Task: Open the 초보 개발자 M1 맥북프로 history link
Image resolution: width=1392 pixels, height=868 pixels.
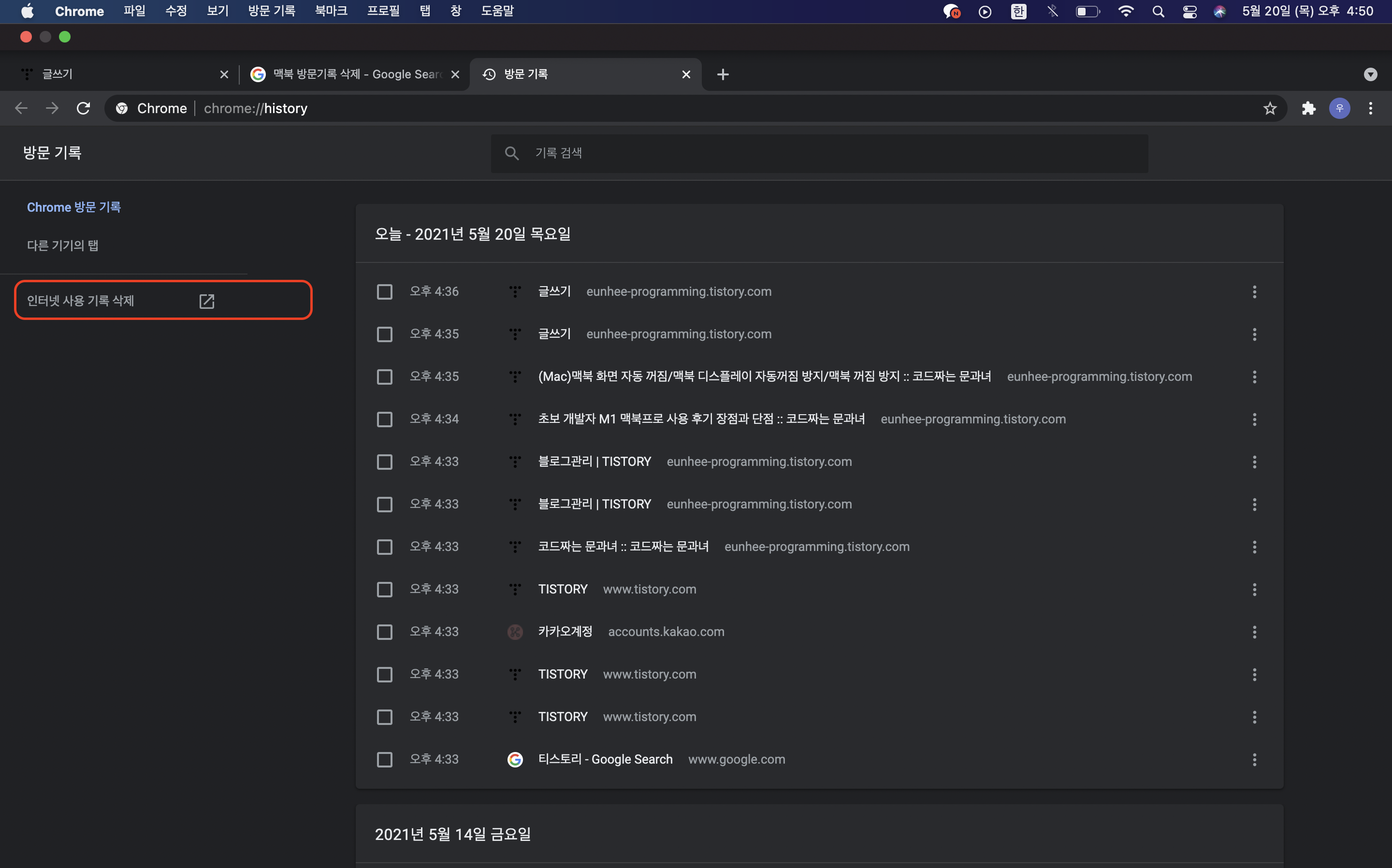Action: pos(701,419)
